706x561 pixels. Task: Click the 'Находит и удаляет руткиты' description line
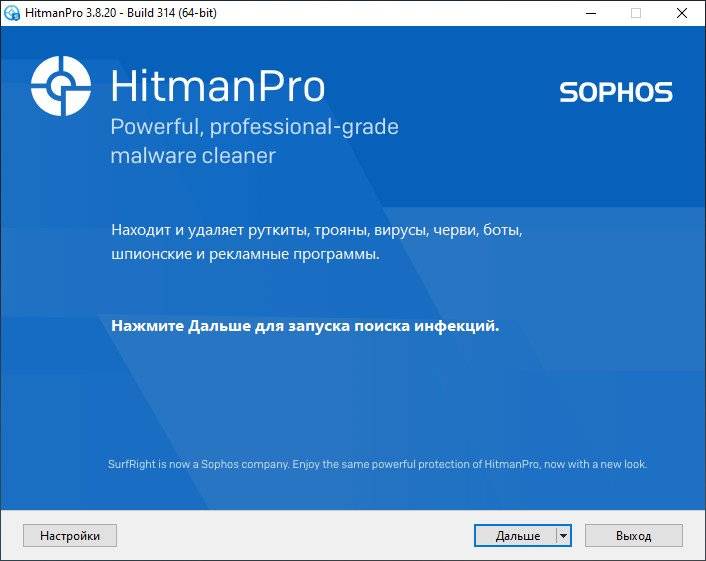[317, 230]
